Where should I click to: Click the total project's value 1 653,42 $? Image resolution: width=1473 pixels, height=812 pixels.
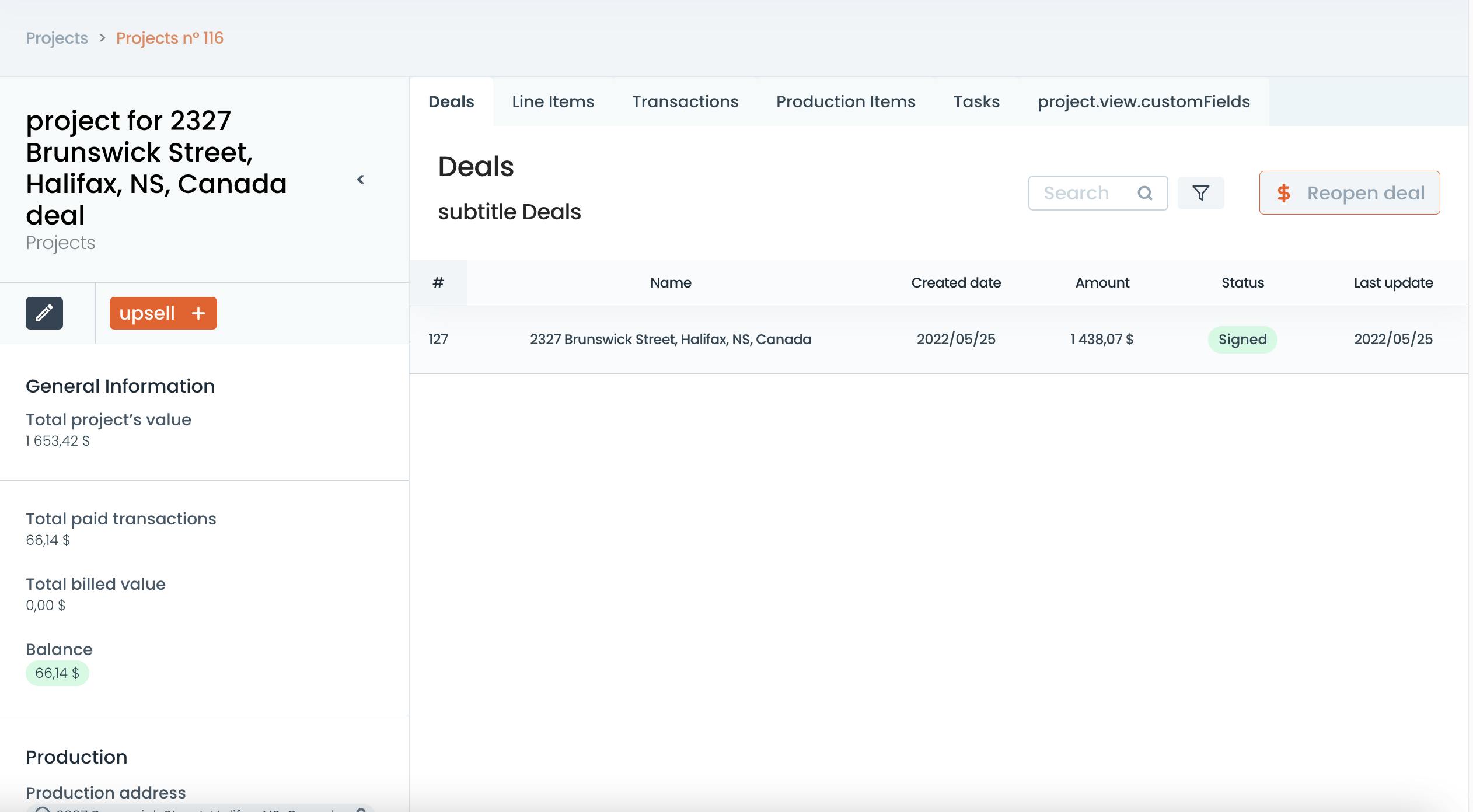tap(57, 441)
